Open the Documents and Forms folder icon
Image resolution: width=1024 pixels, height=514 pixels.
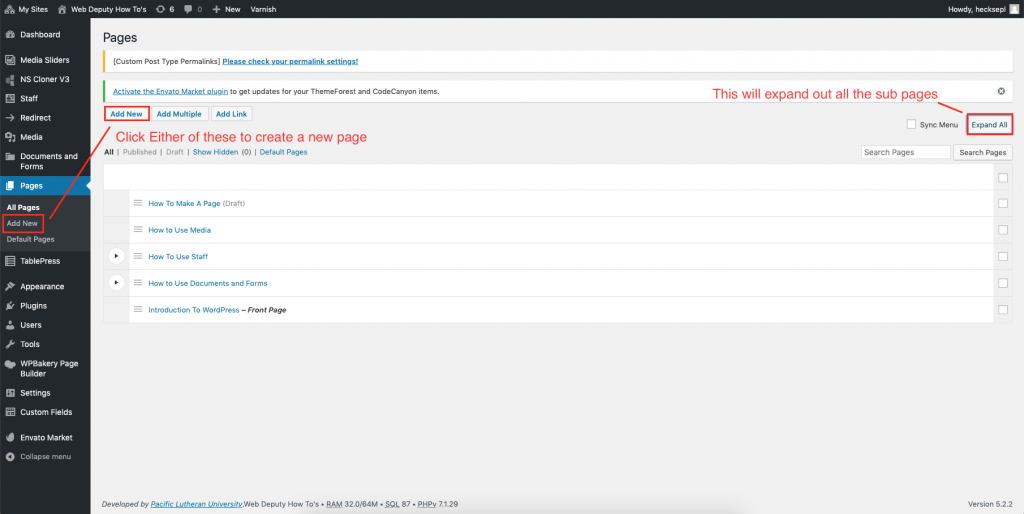10,157
